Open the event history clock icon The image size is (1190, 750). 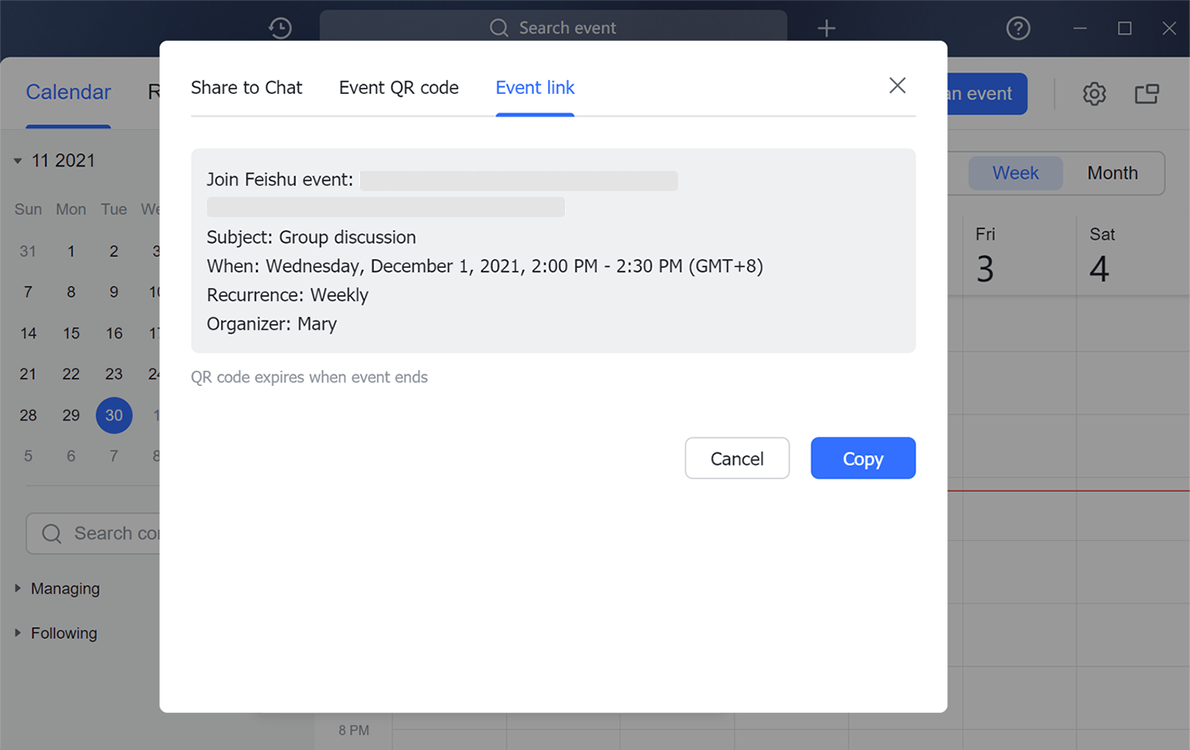(279, 27)
